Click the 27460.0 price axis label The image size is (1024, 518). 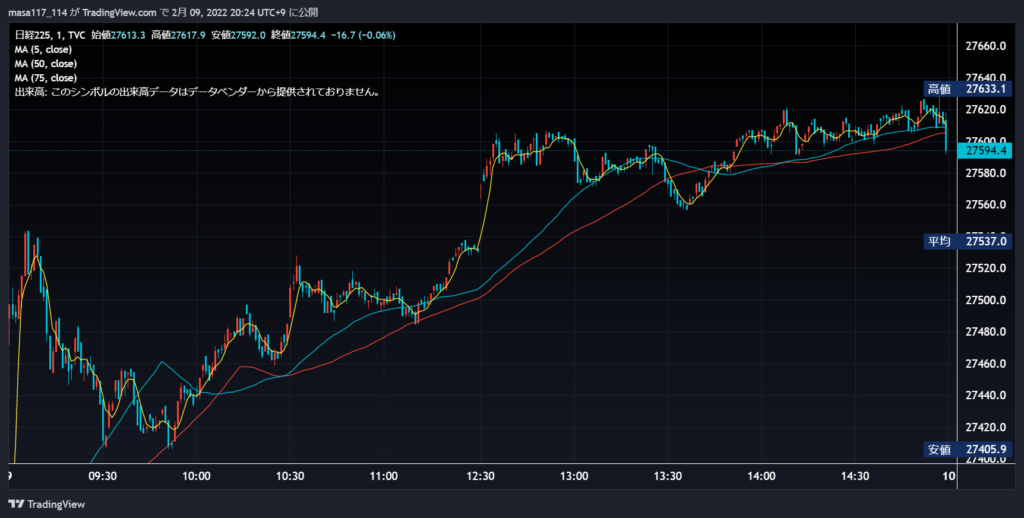pos(984,364)
